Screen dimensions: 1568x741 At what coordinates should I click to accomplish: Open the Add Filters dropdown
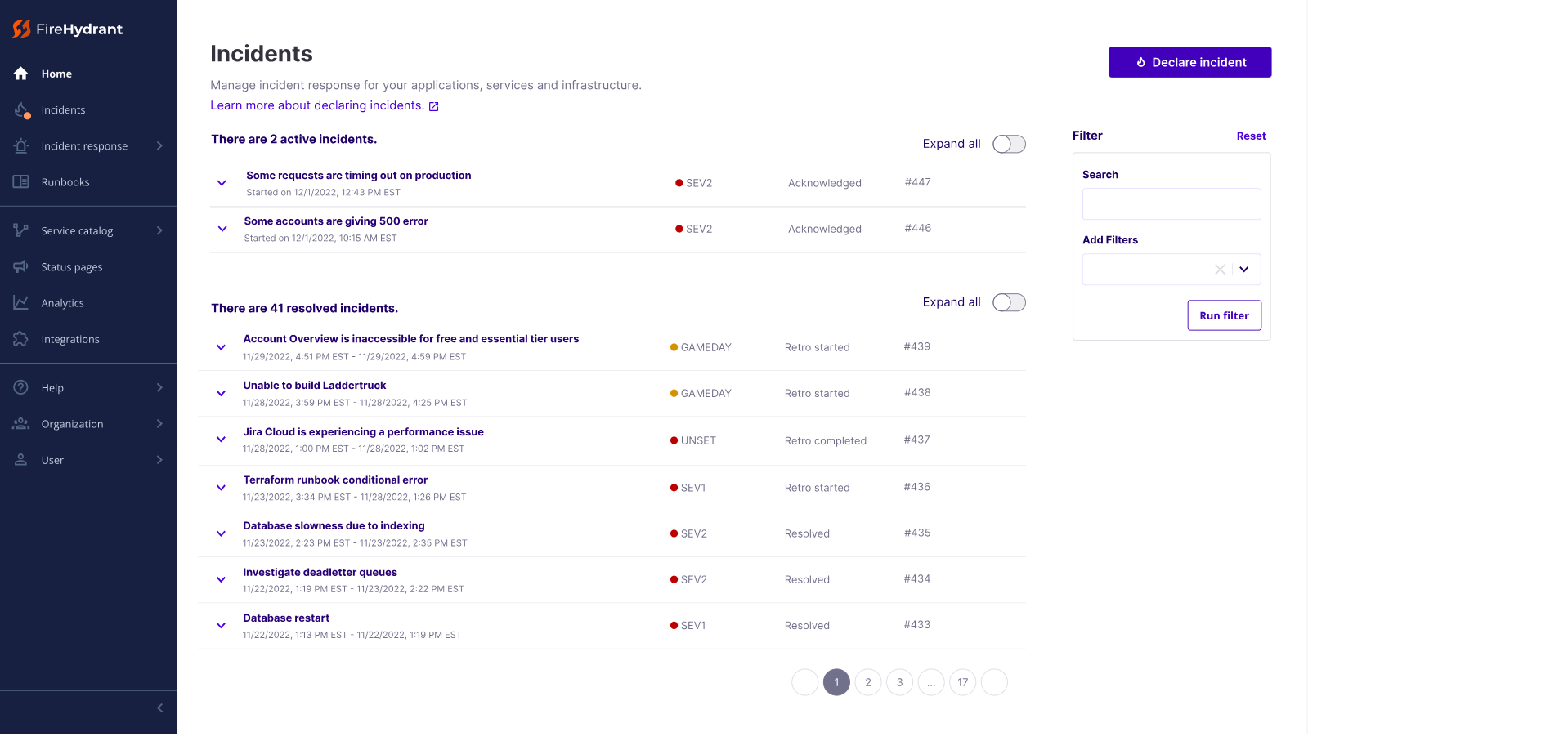(1243, 270)
